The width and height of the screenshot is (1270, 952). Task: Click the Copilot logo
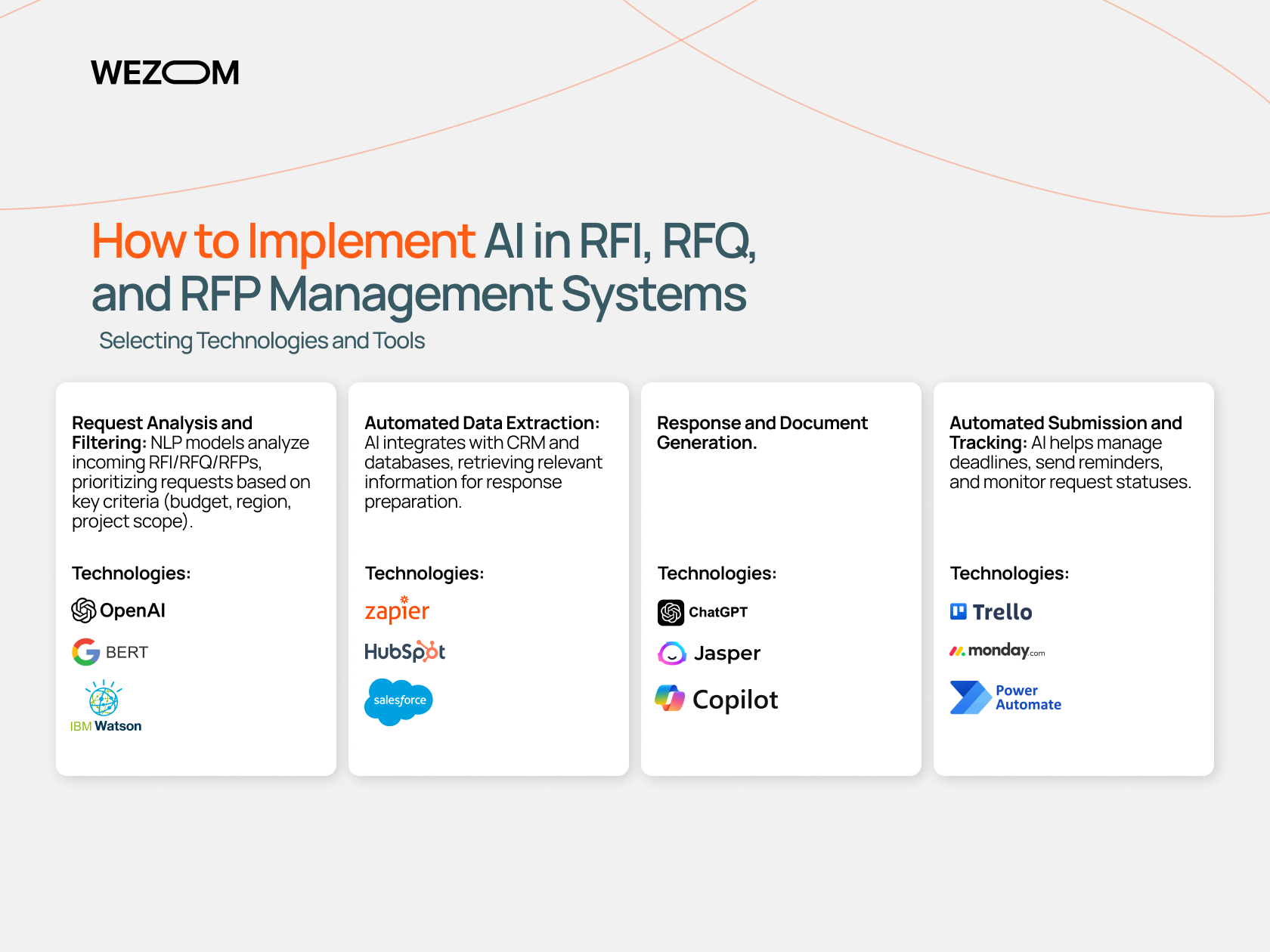tap(717, 700)
